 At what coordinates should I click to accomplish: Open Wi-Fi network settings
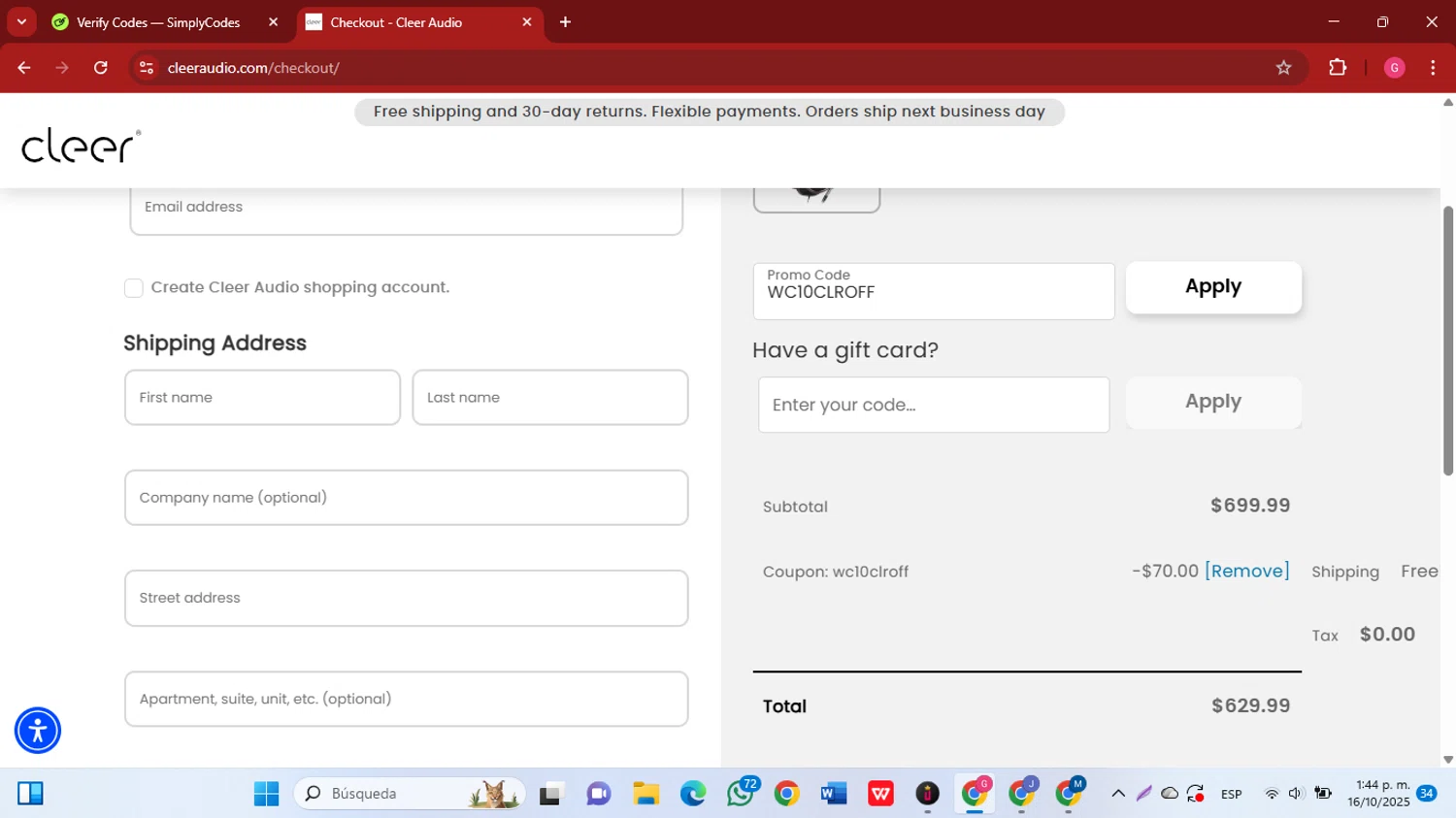[1272, 794]
